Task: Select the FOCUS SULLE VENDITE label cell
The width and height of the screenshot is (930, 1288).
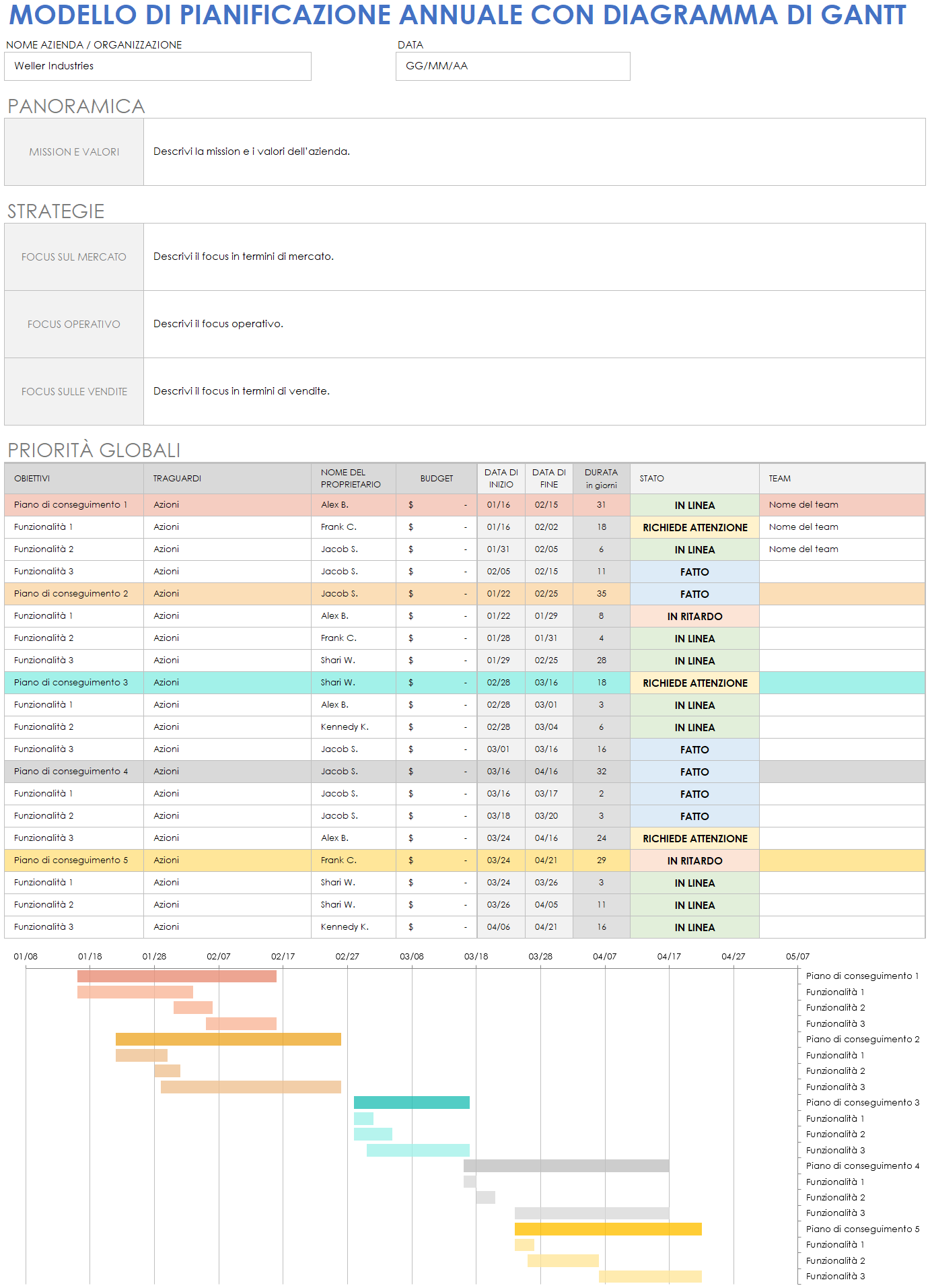Action: pyautogui.click(x=74, y=391)
